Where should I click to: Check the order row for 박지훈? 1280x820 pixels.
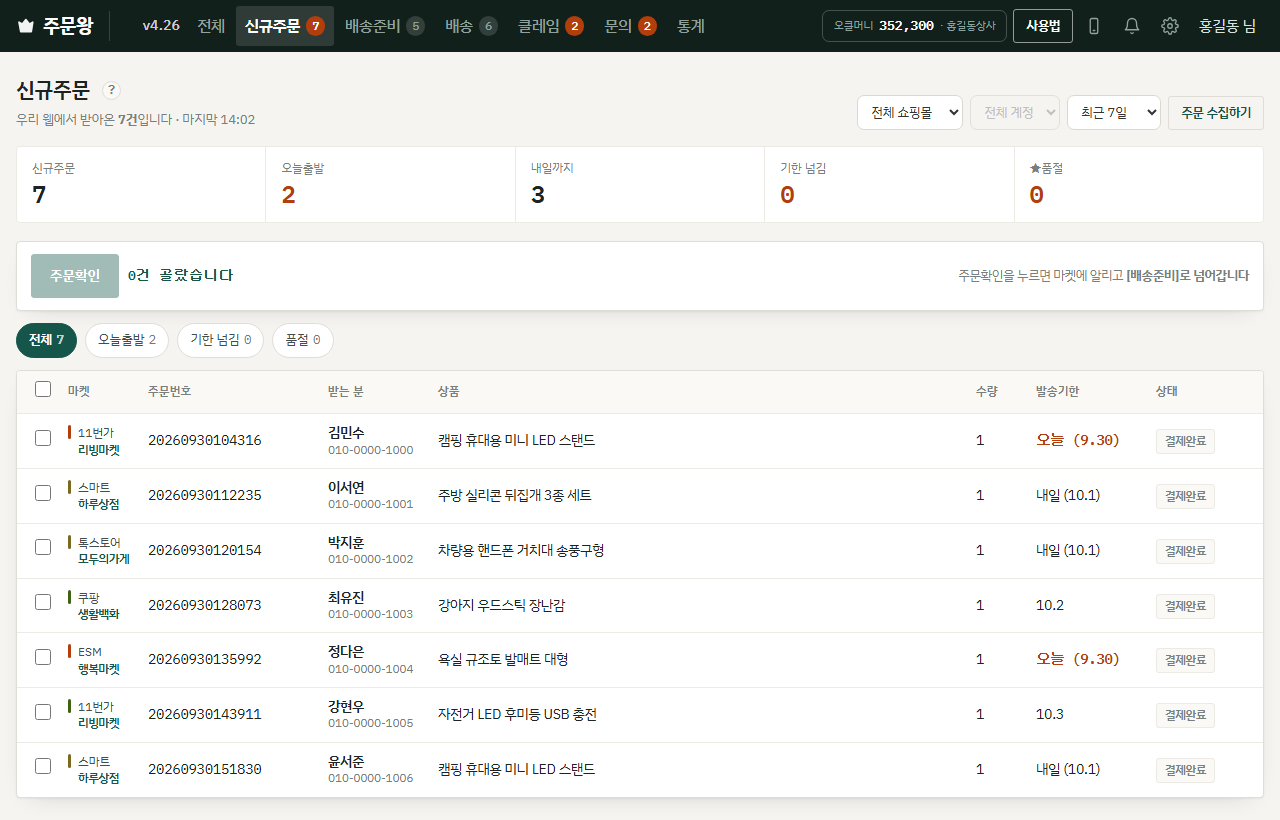point(43,547)
